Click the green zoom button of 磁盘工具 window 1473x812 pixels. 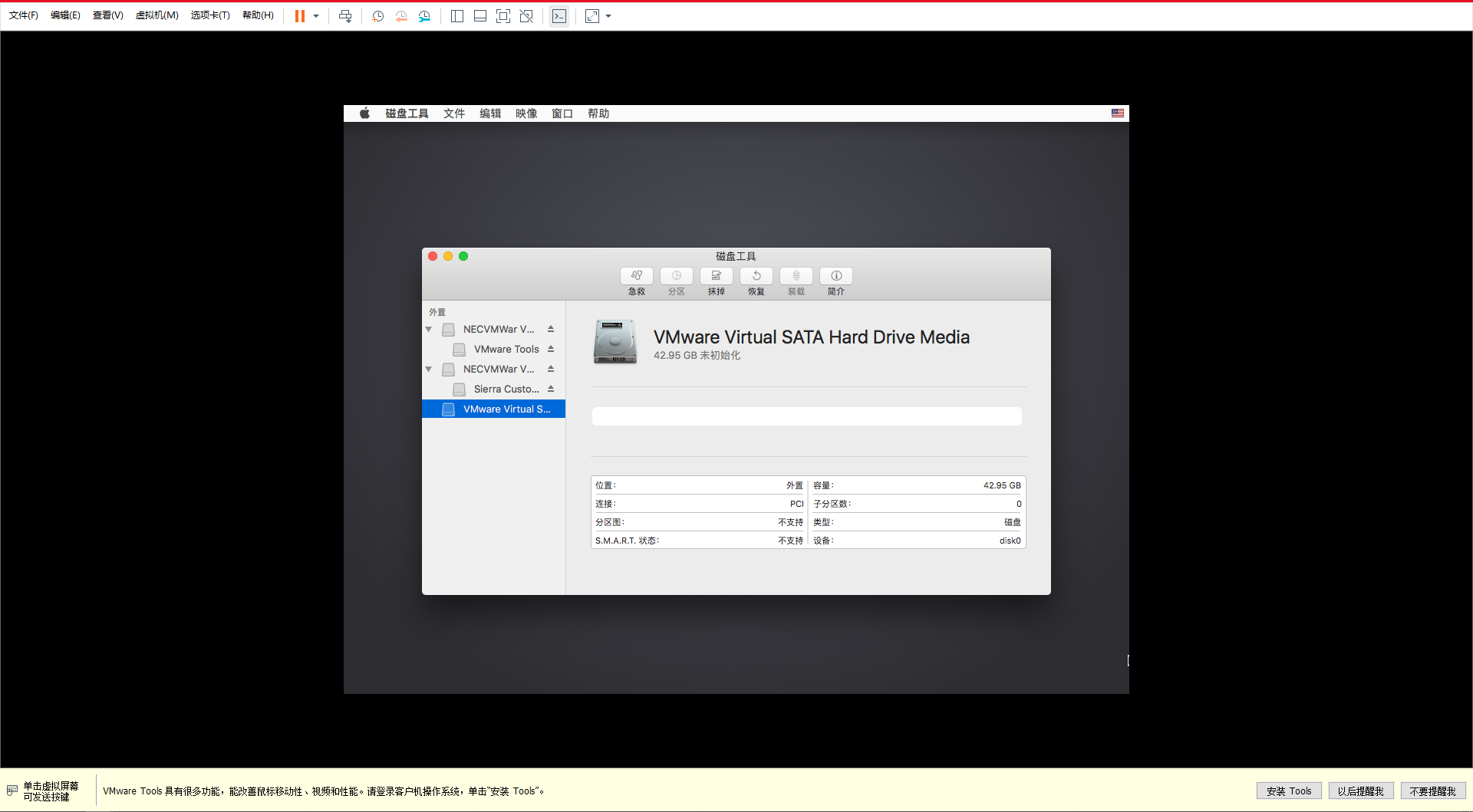click(463, 256)
